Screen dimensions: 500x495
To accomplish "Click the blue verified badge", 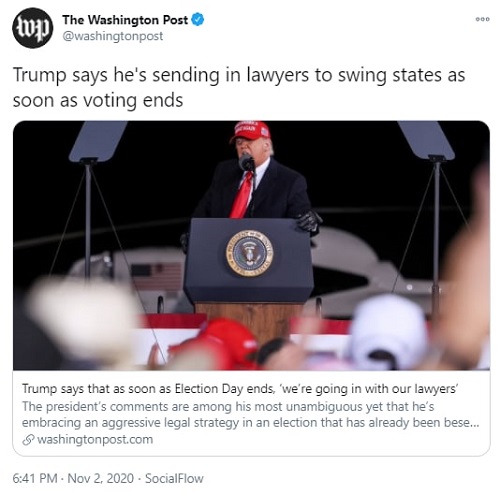I will click(x=198, y=20).
